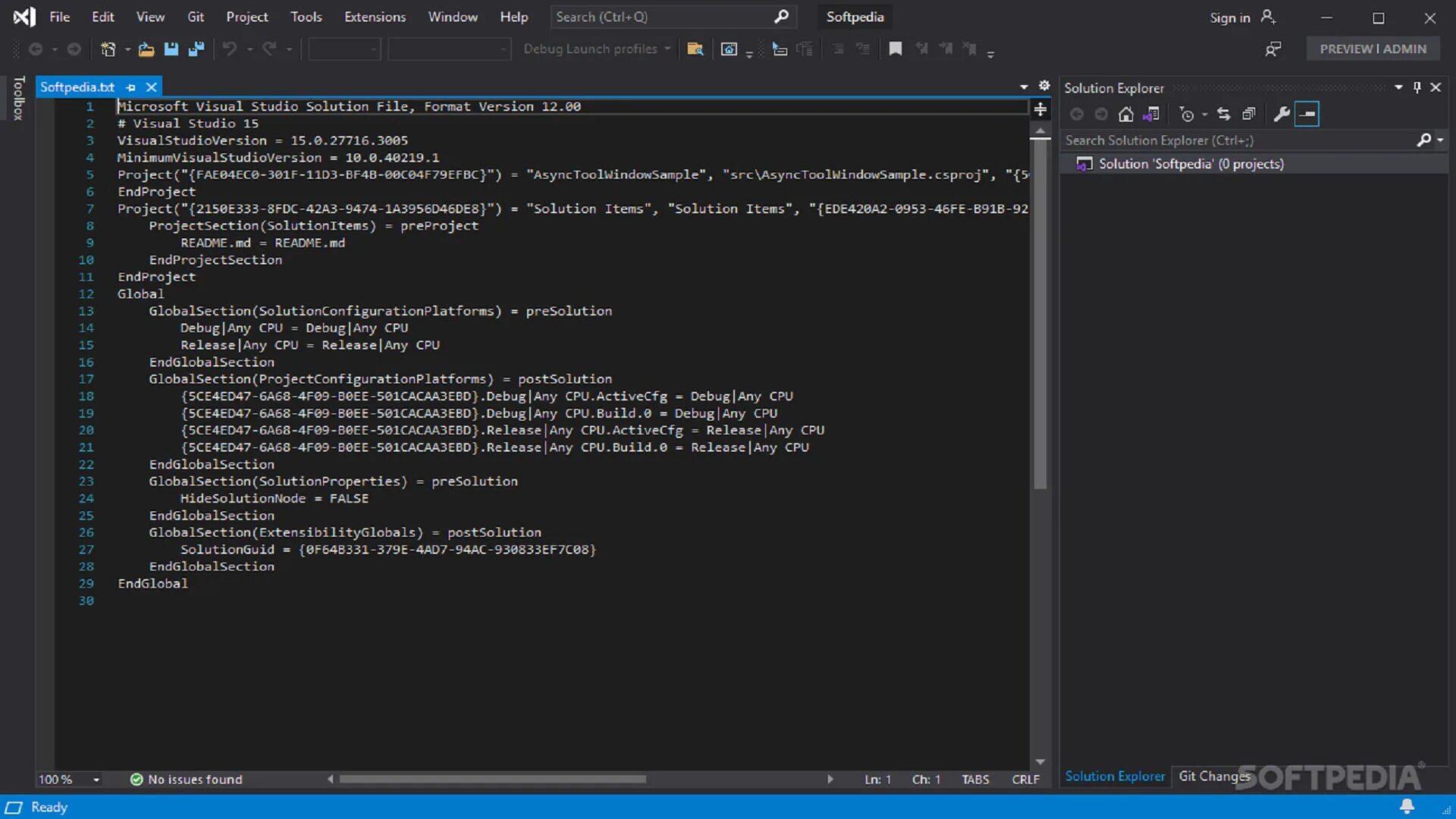Click the Save All toolbar icon
1456x819 pixels.
point(196,49)
